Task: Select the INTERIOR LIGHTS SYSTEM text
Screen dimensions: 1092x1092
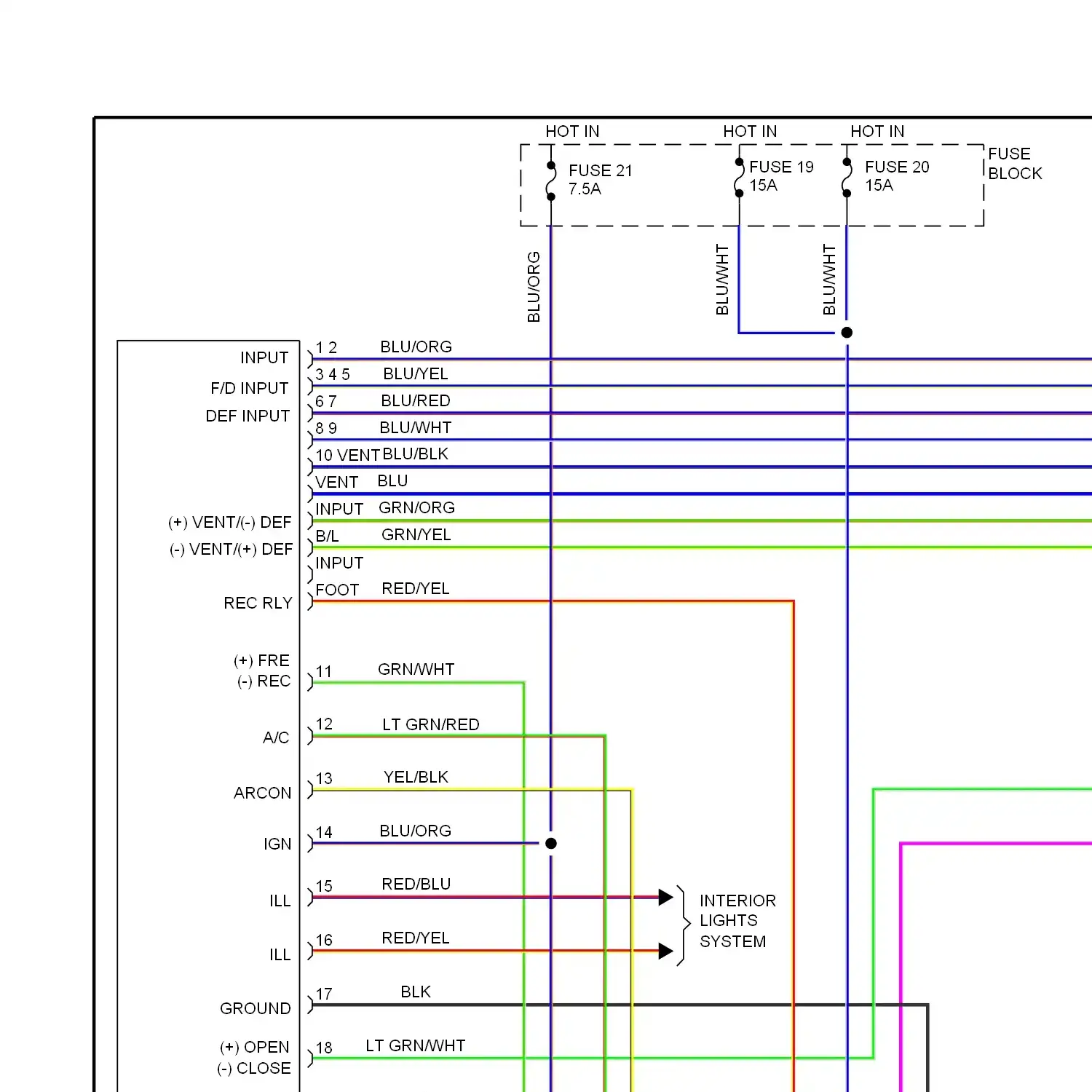Action: click(x=737, y=921)
